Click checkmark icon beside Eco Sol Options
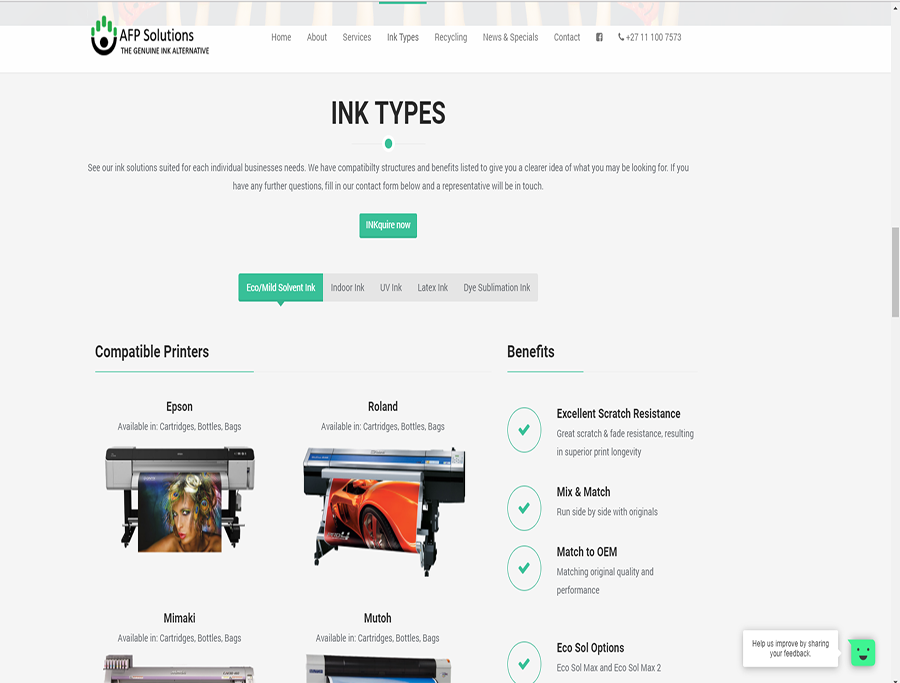This screenshot has height=683, width=900. pyautogui.click(x=524, y=663)
